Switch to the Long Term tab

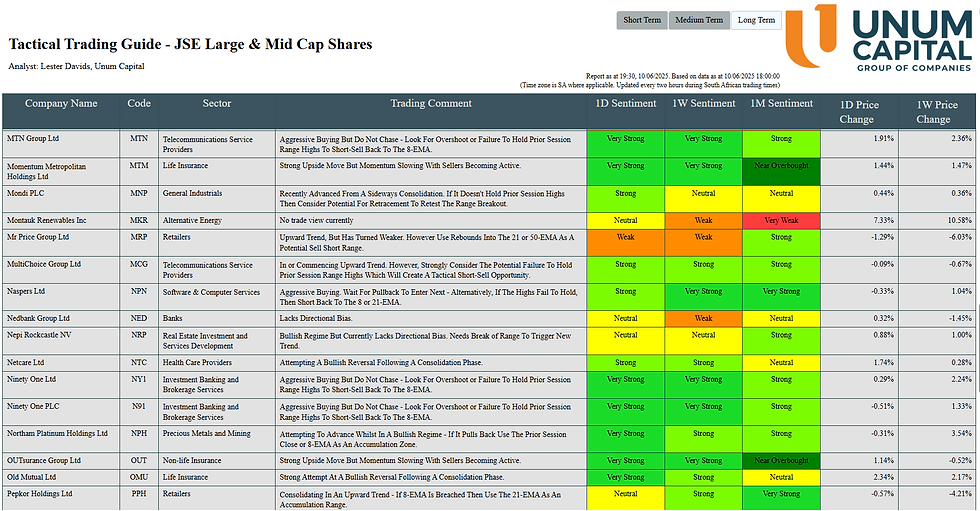[x=756, y=20]
